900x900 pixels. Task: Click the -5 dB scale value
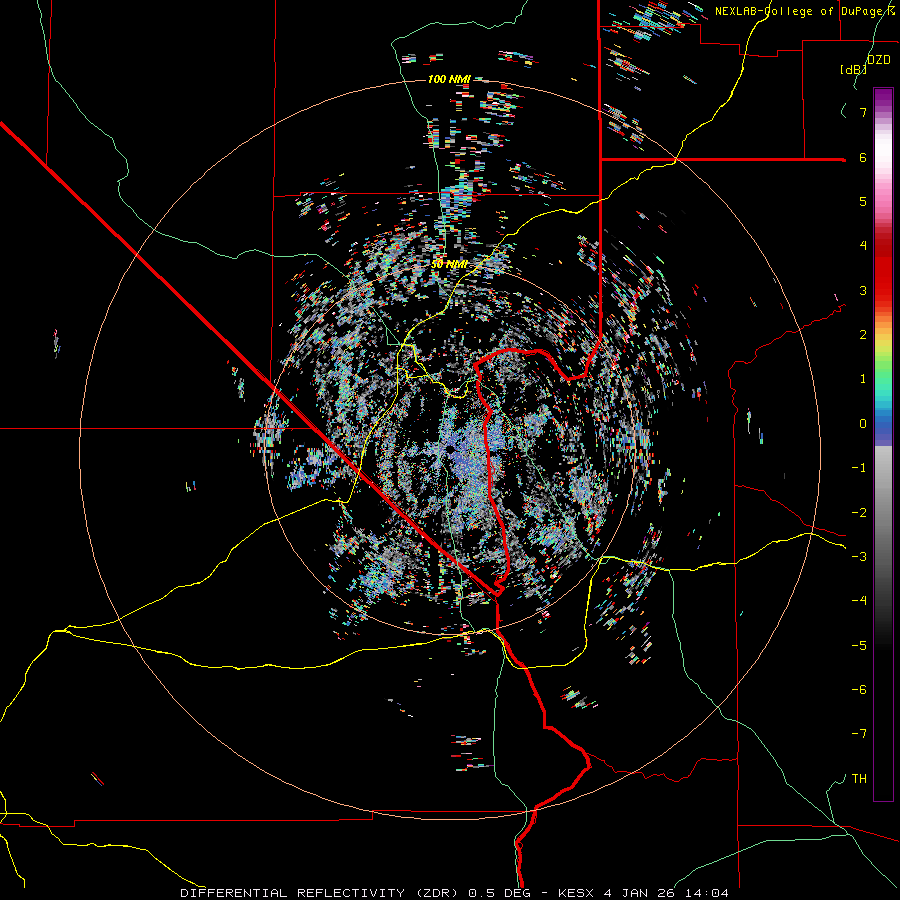click(x=859, y=645)
